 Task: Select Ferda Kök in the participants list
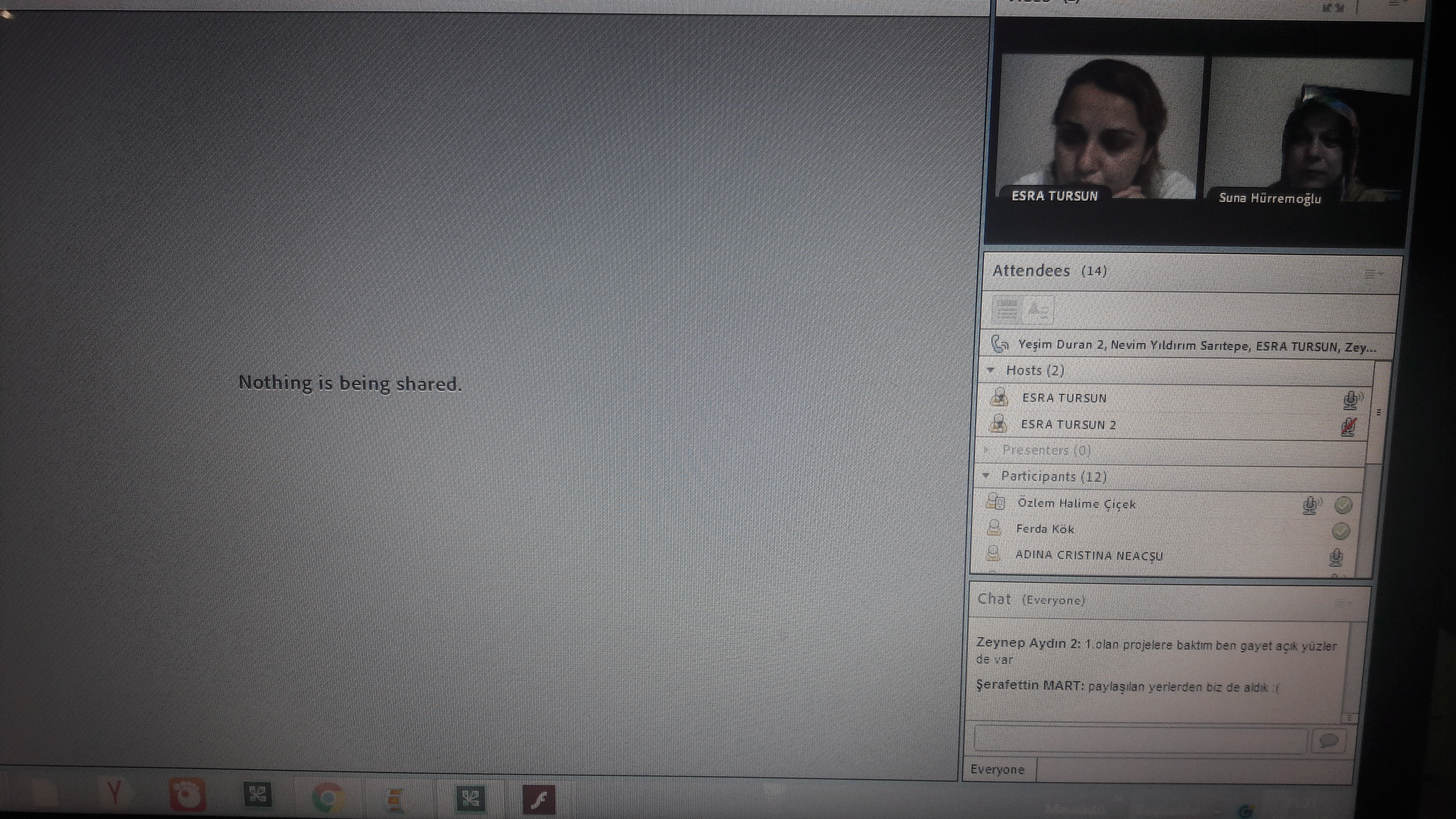pos(1045,529)
